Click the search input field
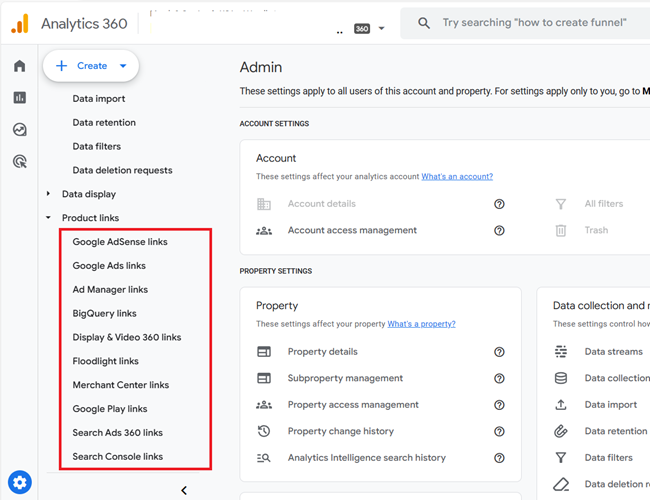 [534, 23]
